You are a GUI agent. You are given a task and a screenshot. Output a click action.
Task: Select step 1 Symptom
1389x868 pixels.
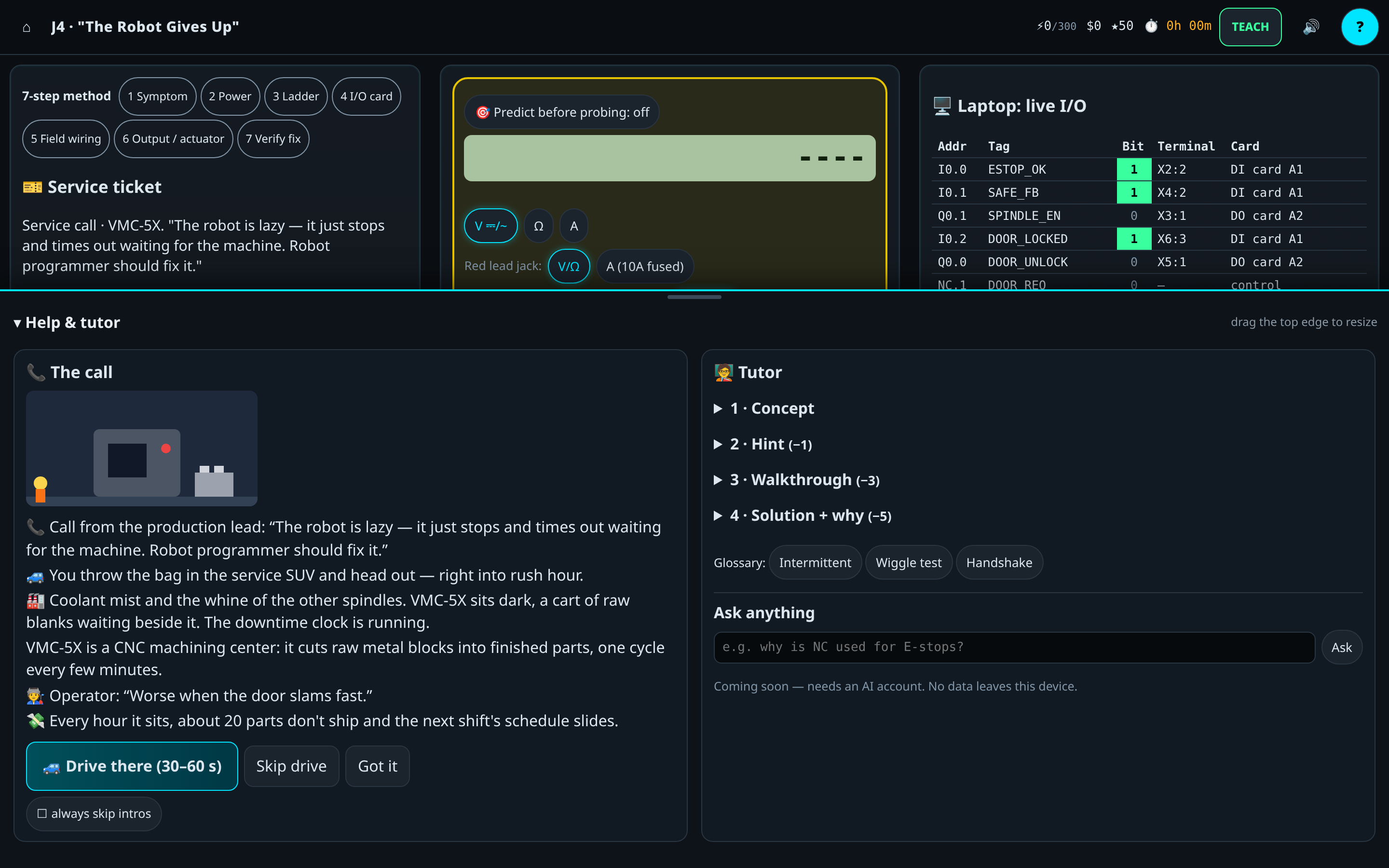pyautogui.click(x=157, y=96)
